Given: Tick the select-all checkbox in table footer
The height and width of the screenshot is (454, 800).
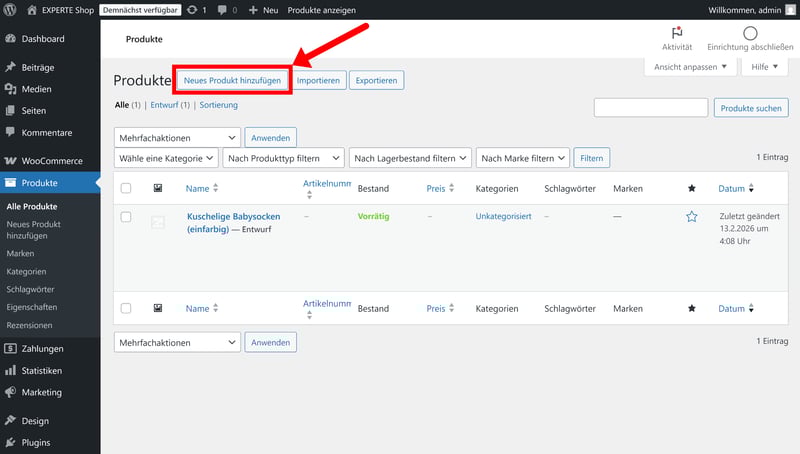Looking at the screenshot, I should (126, 309).
